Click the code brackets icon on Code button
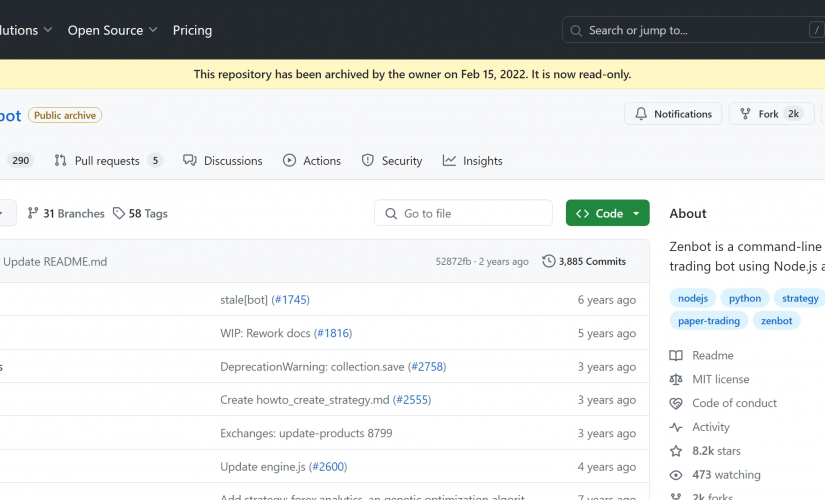The image size is (825, 500). tap(582, 214)
